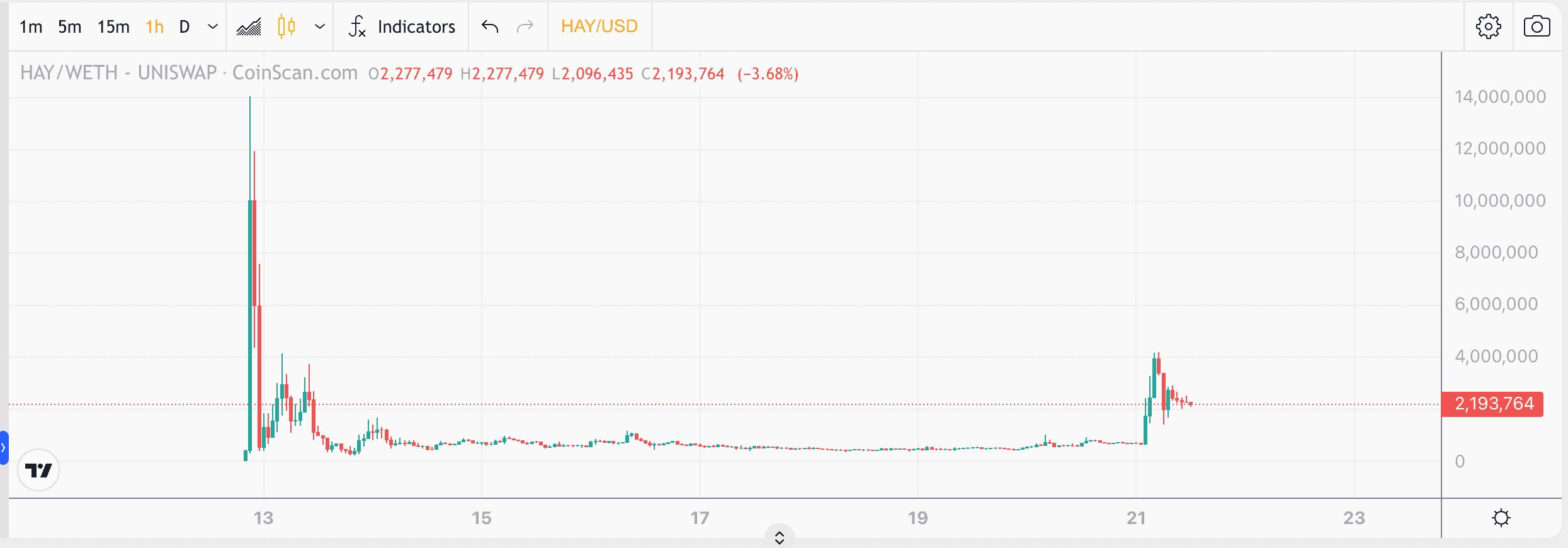Image resolution: width=1568 pixels, height=548 pixels.
Task: Click the pane collapse arrows at bottom
Action: [780, 537]
